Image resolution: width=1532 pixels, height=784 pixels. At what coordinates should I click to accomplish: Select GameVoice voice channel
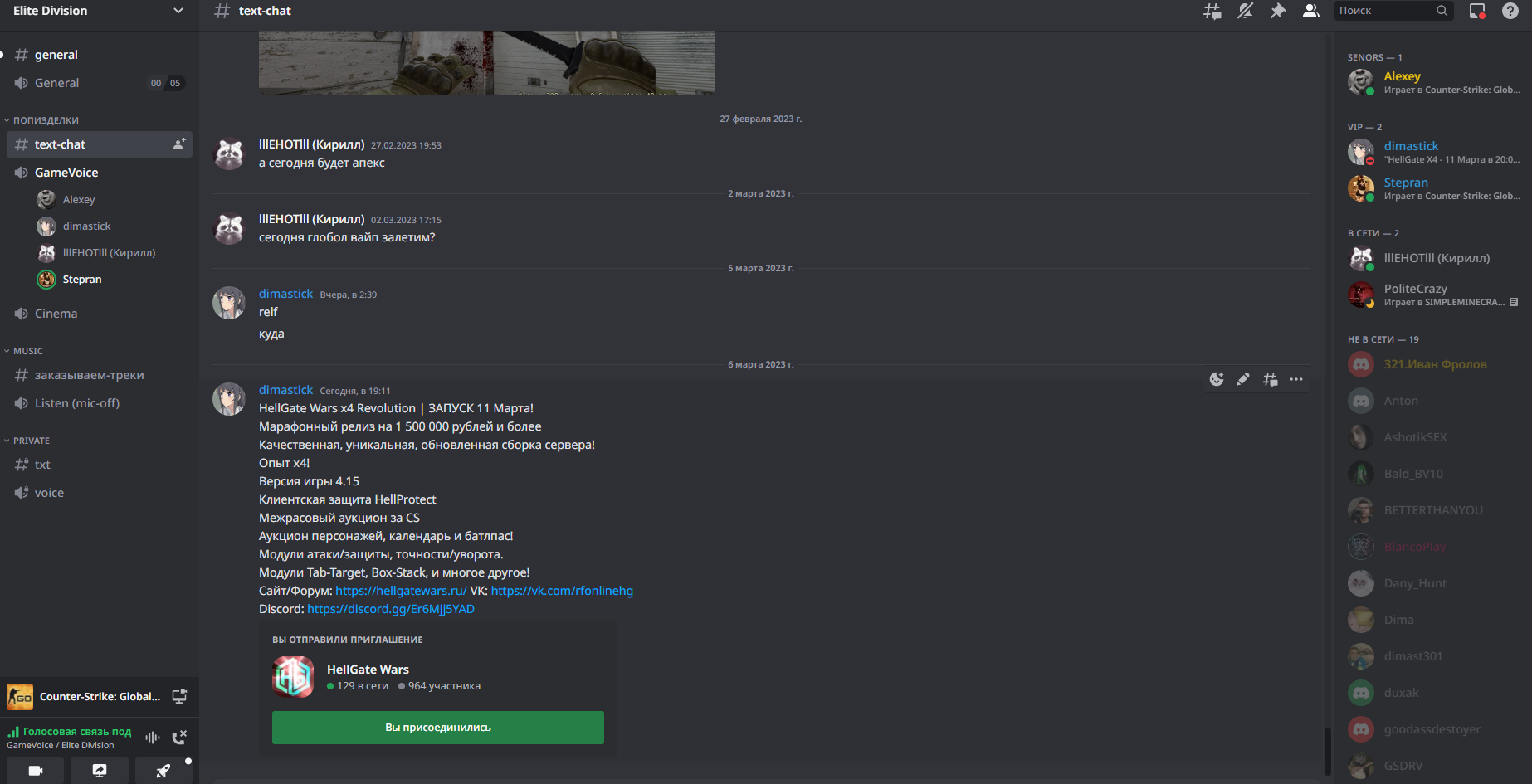click(x=99, y=173)
